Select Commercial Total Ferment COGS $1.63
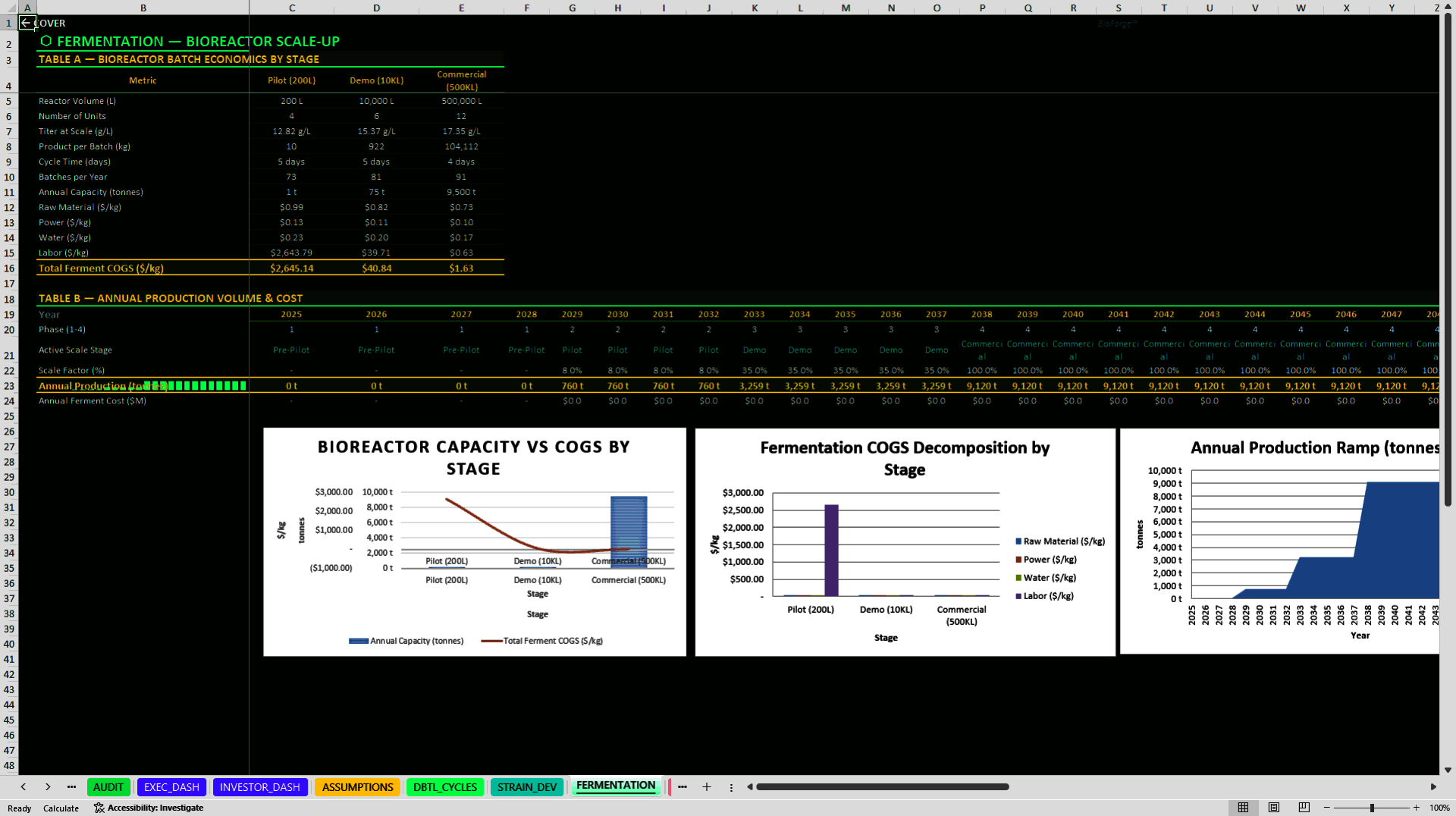Viewport: 1456px width, 816px height. (x=461, y=268)
